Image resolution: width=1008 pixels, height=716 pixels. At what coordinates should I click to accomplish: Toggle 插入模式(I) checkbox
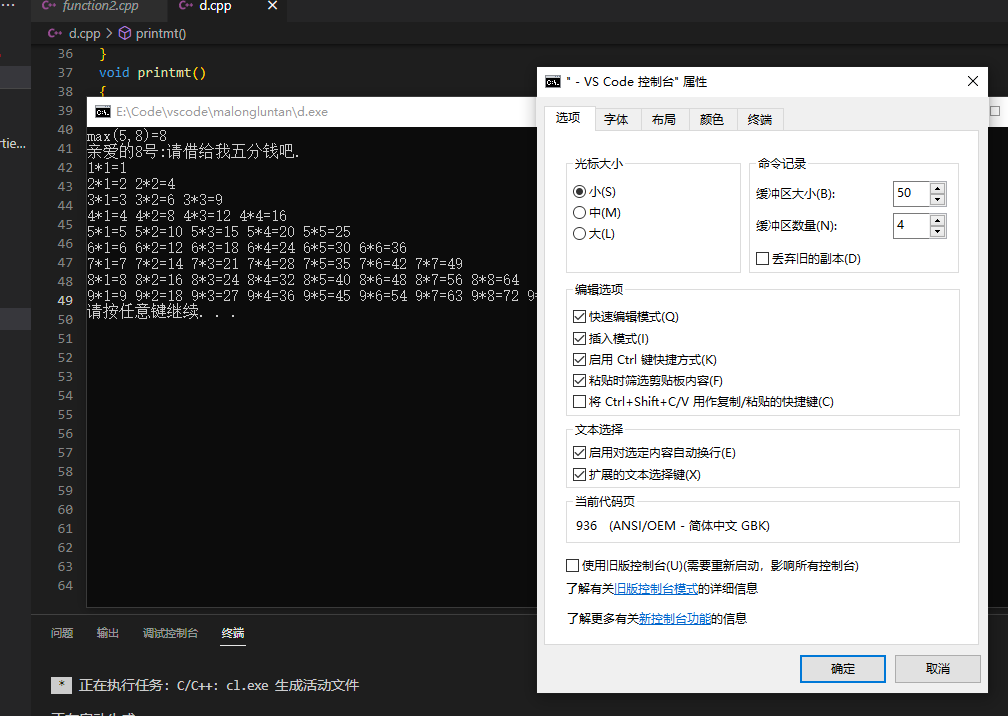(x=579, y=339)
